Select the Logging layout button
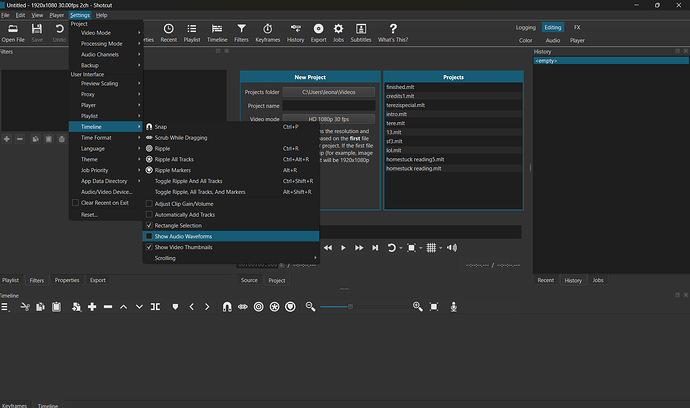This screenshot has height=408, width=690. pos(525,27)
